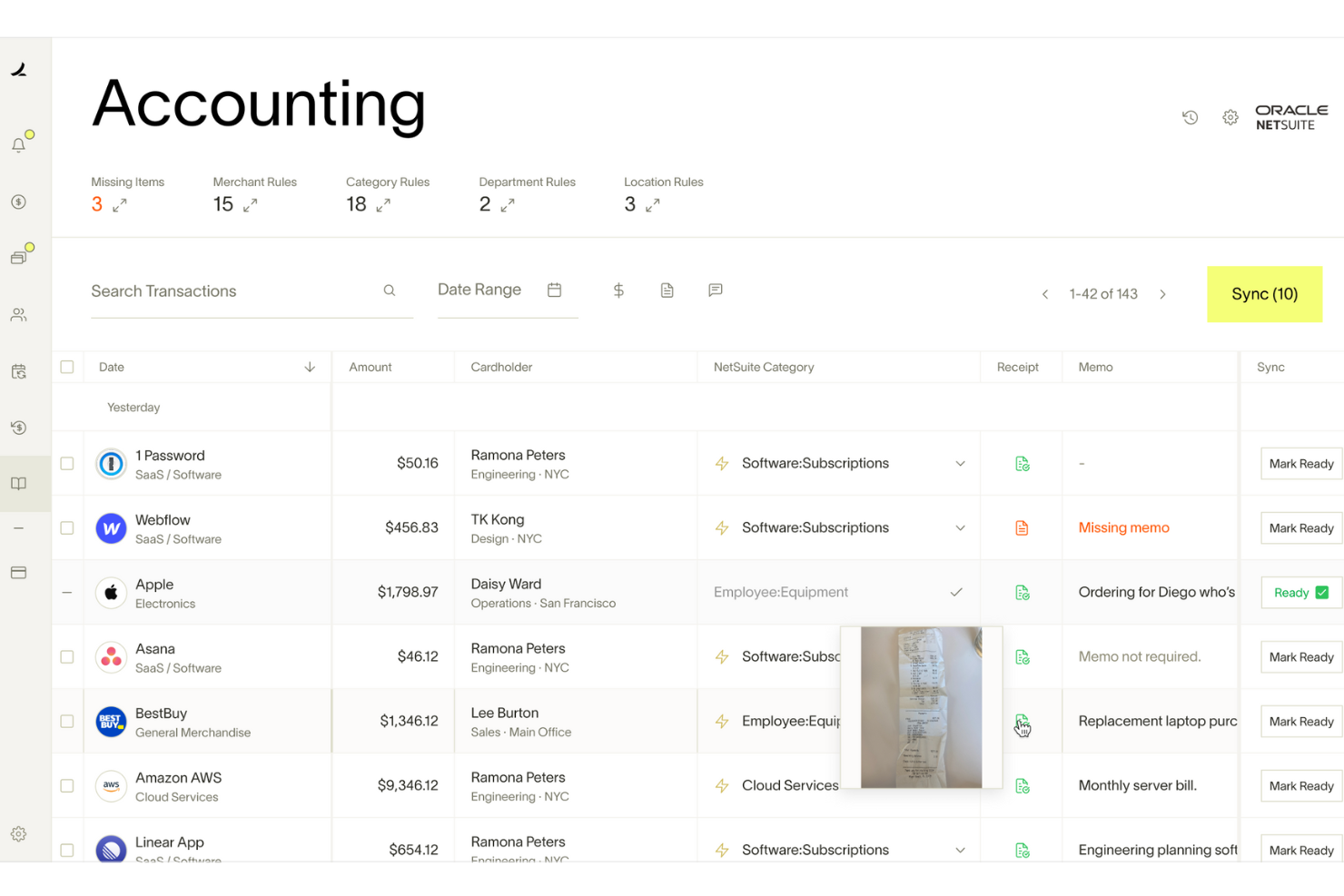Open the NetSuite integration settings gear
The image size is (1344, 896).
pyautogui.click(x=1230, y=117)
